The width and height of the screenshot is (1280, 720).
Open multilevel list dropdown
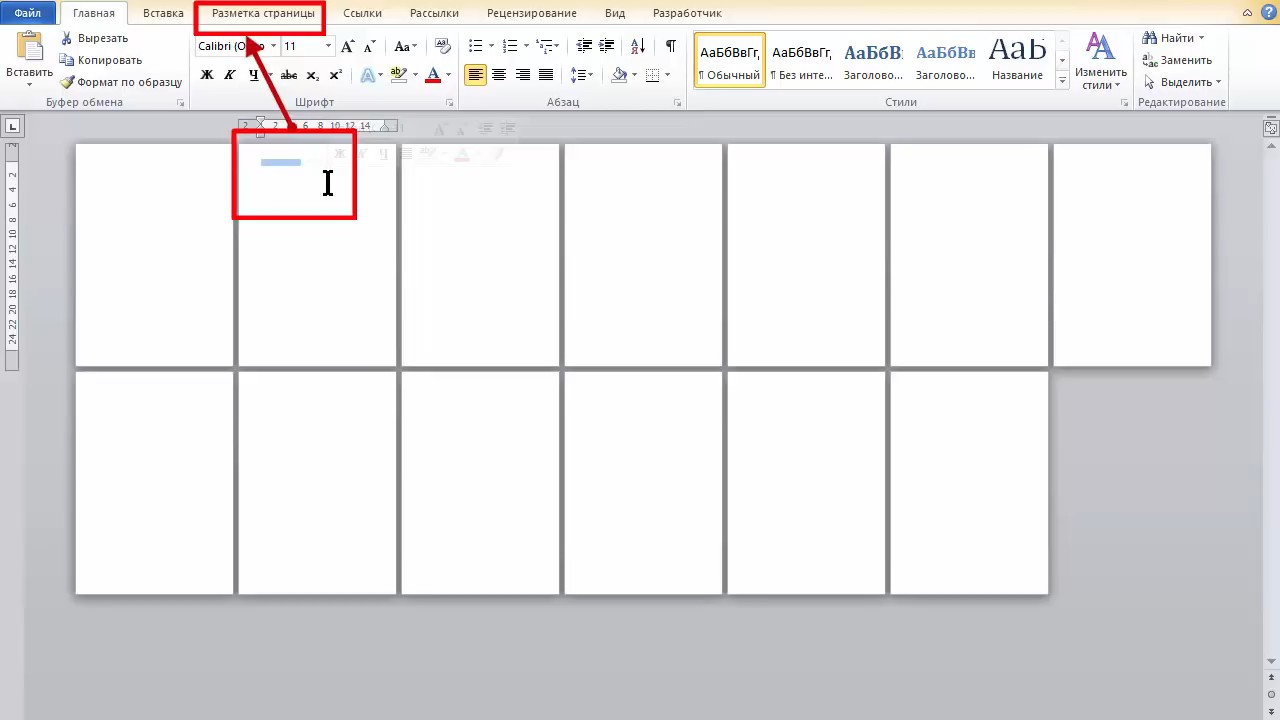pos(558,46)
